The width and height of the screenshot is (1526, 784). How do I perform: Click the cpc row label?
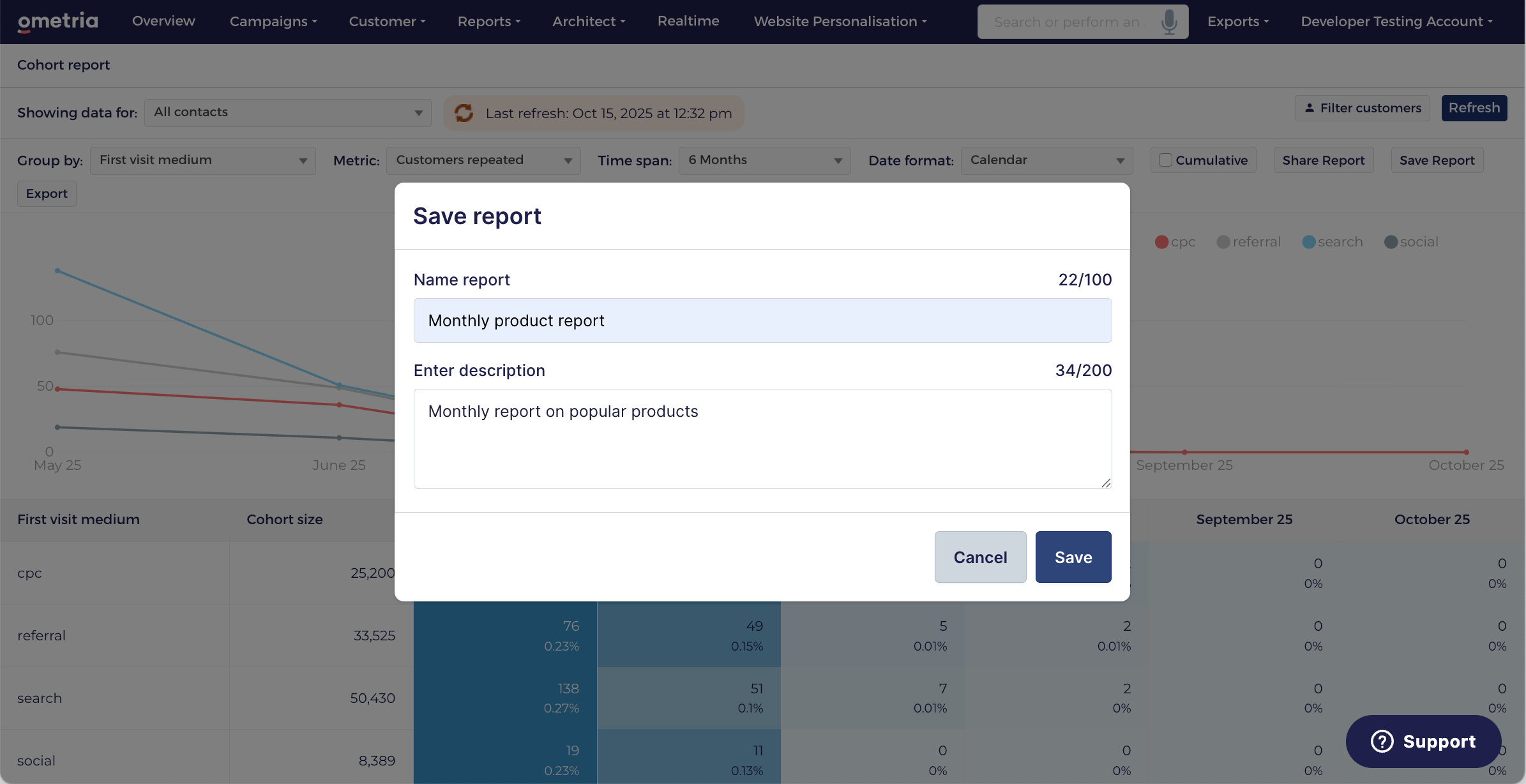(29, 573)
